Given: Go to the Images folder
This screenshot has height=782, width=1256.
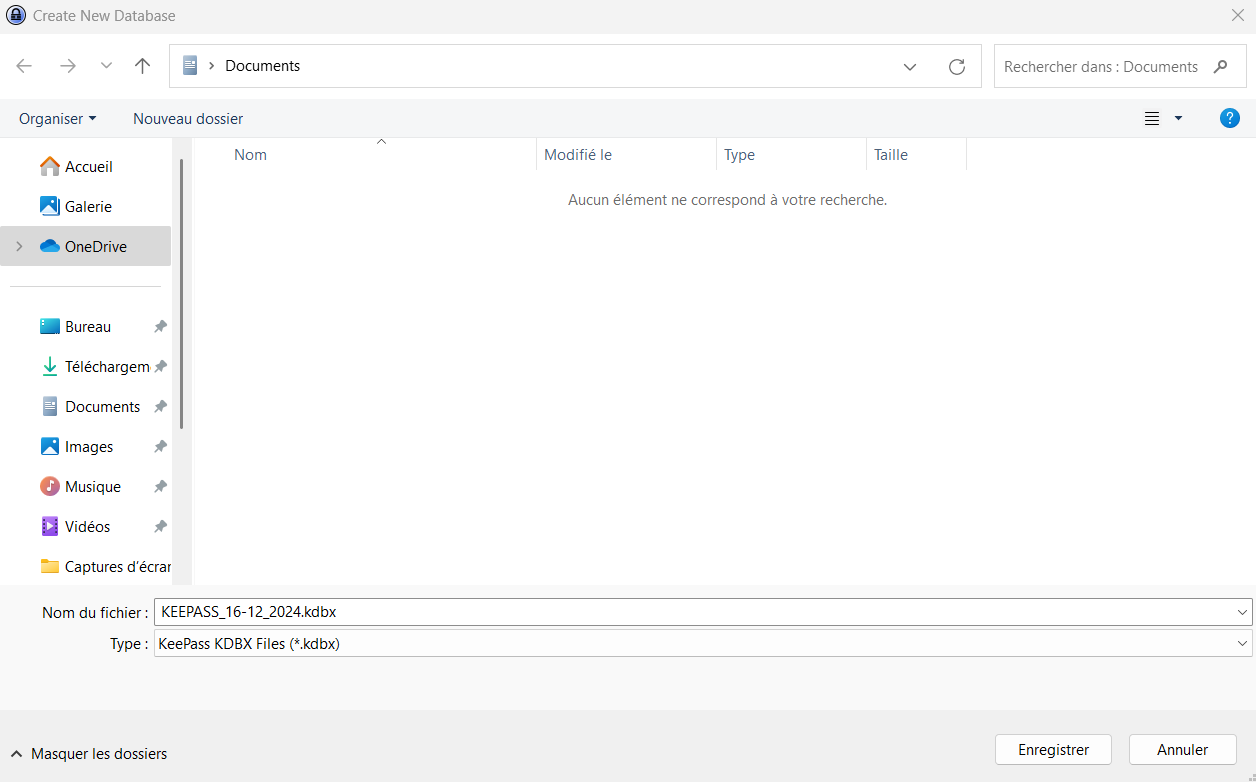Looking at the screenshot, I should tap(88, 447).
